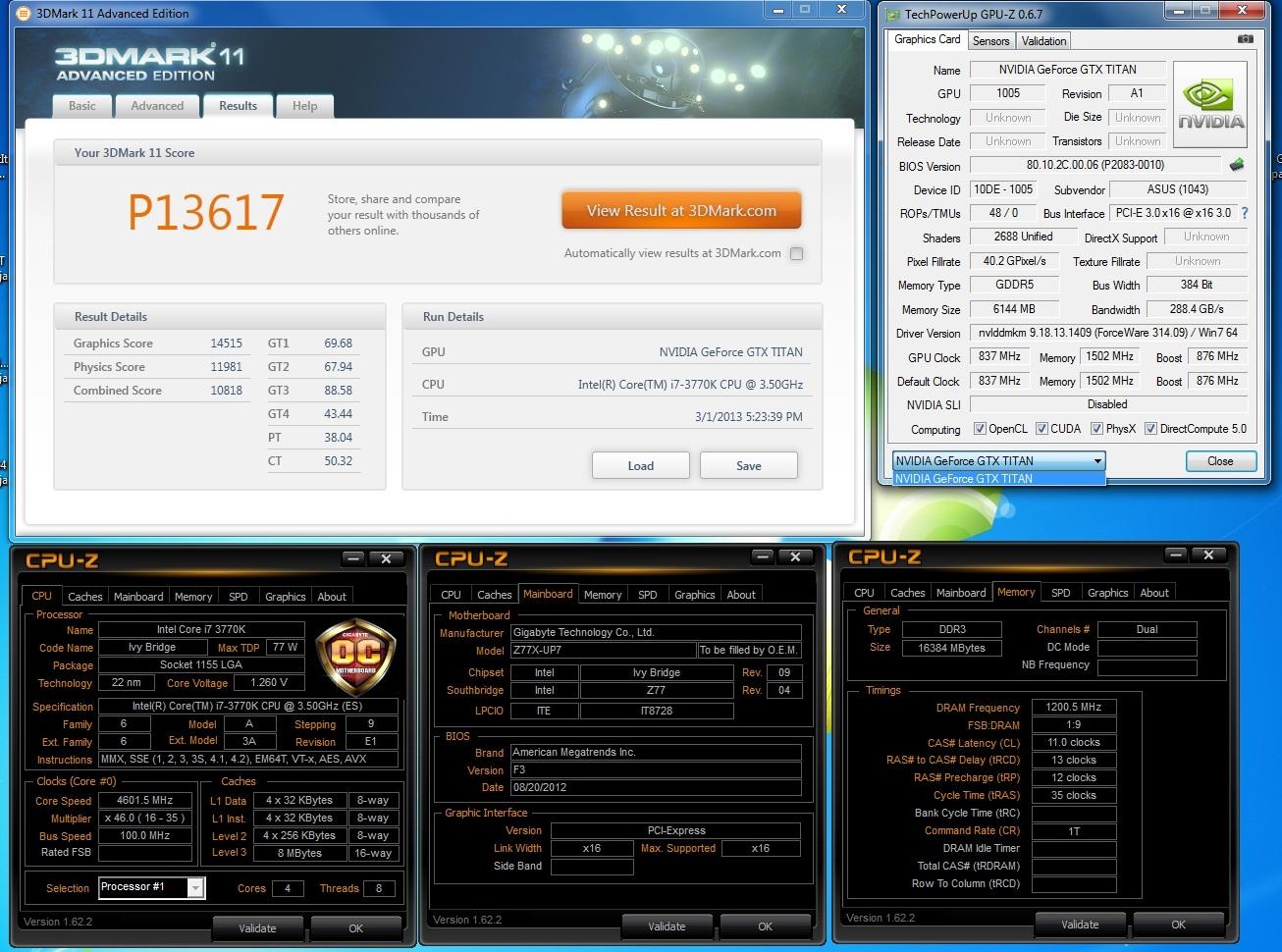Click the GT4 result 43.44
1282x952 pixels.
click(x=338, y=414)
